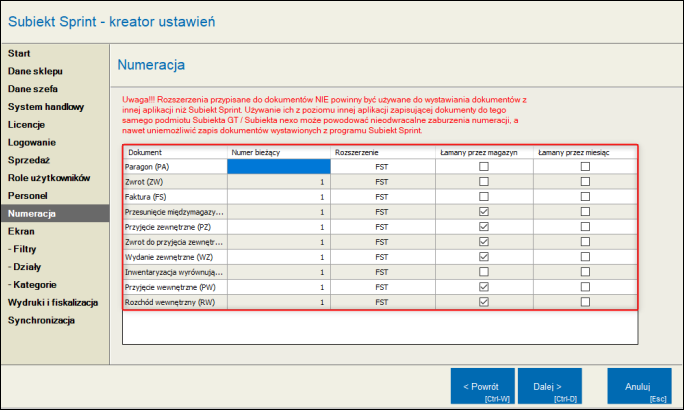The width and height of the screenshot is (684, 410).
Task: Click the Dalej next button
Action: coord(550,386)
